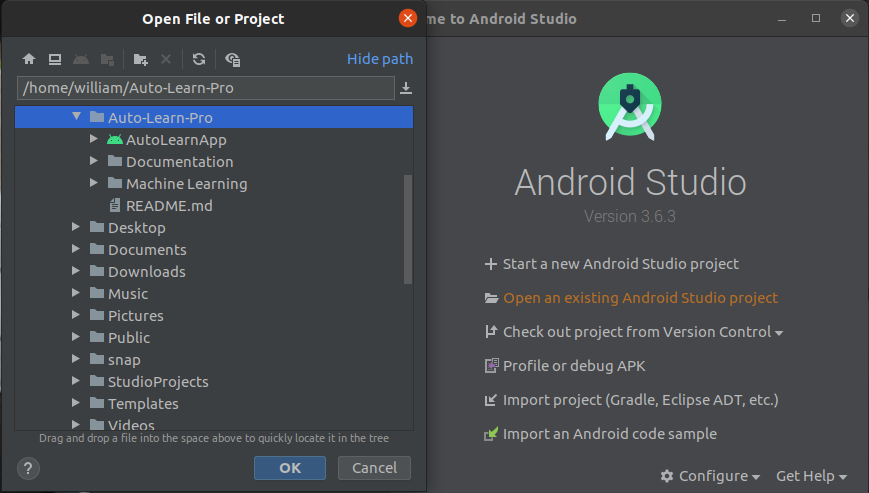Expand the Music folder
Image resolution: width=869 pixels, height=493 pixels.
pos(76,293)
